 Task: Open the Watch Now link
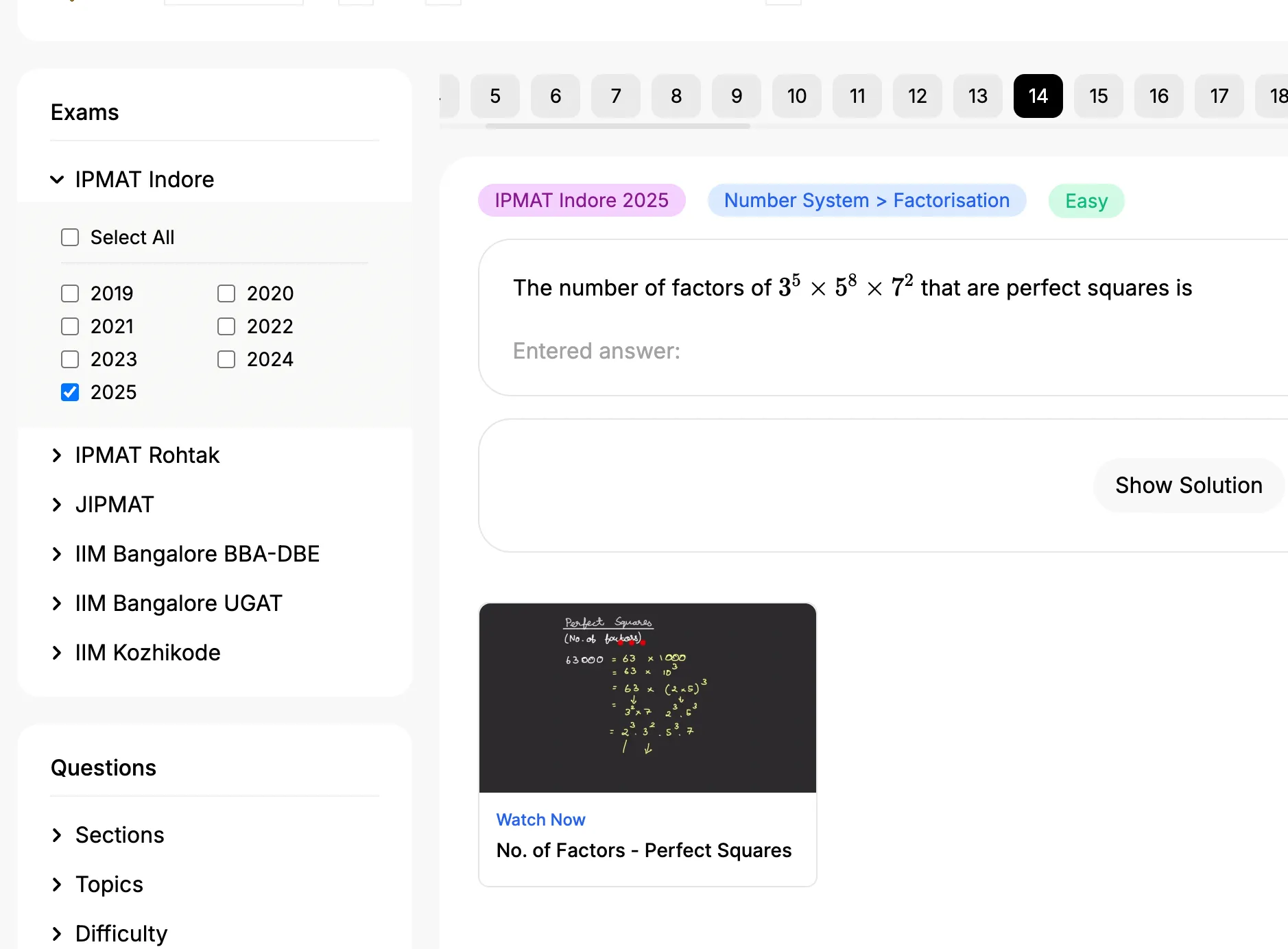540,819
